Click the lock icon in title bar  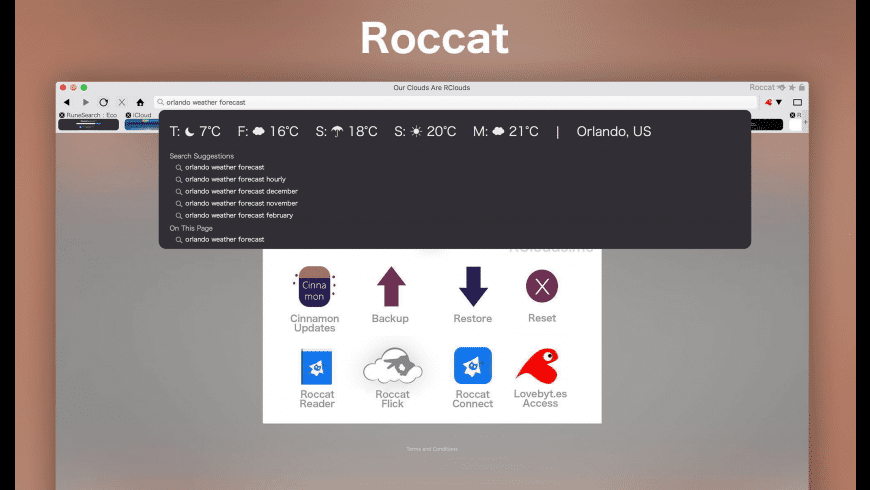(802, 87)
